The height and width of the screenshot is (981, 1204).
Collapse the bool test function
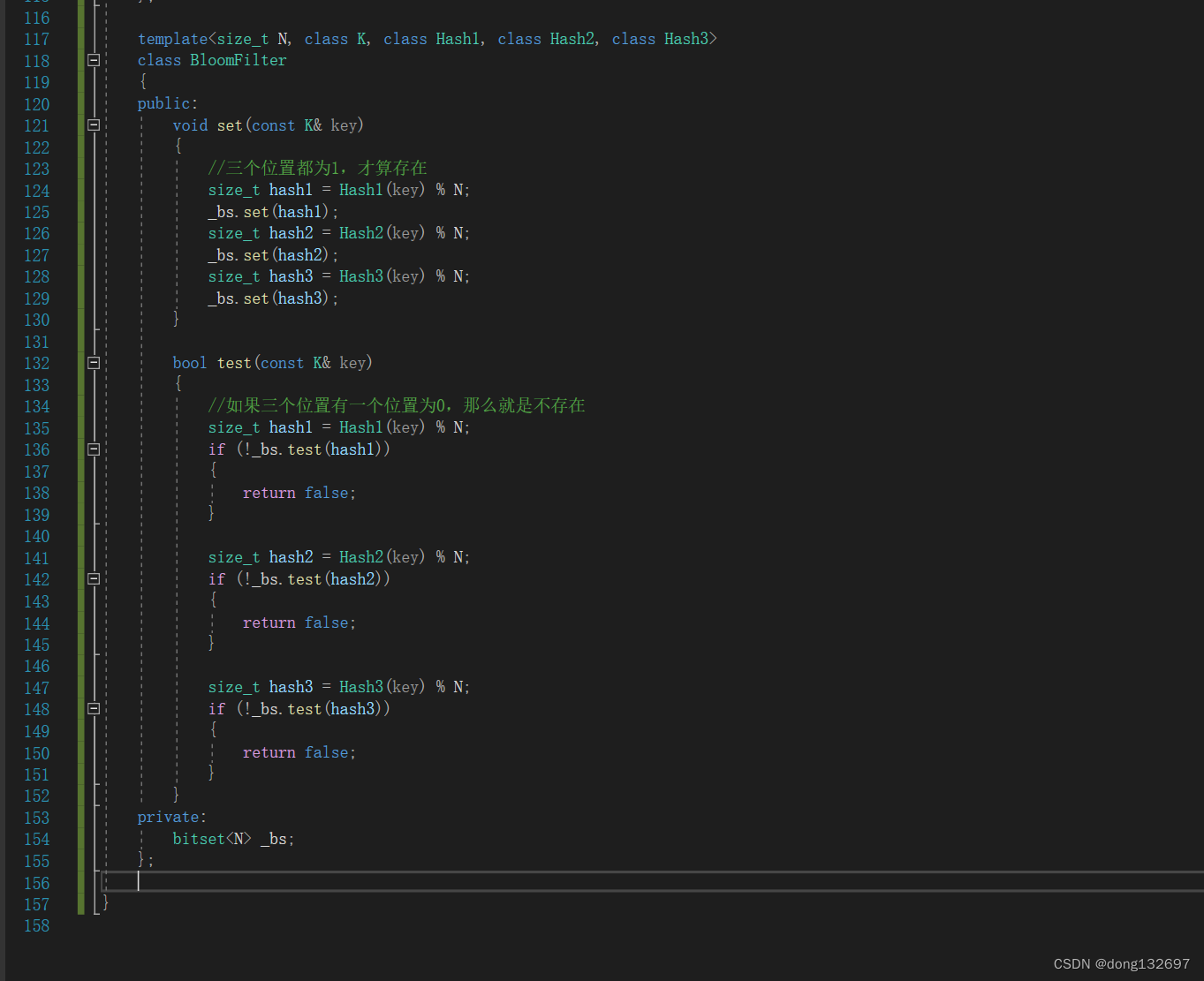pos(94,363)
